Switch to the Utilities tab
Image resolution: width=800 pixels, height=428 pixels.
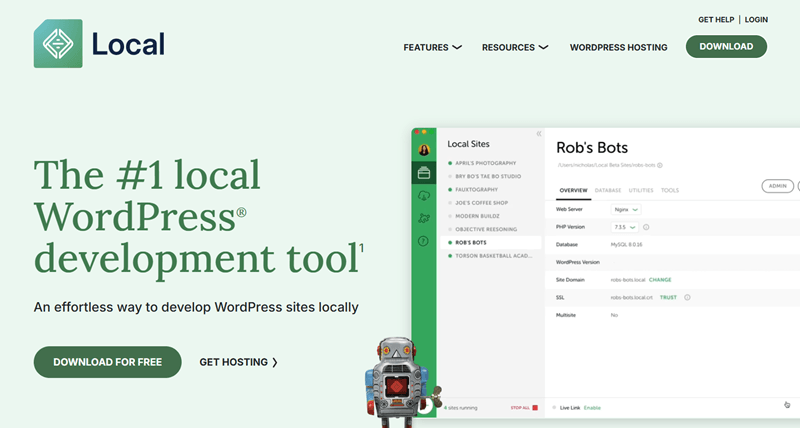641,190
